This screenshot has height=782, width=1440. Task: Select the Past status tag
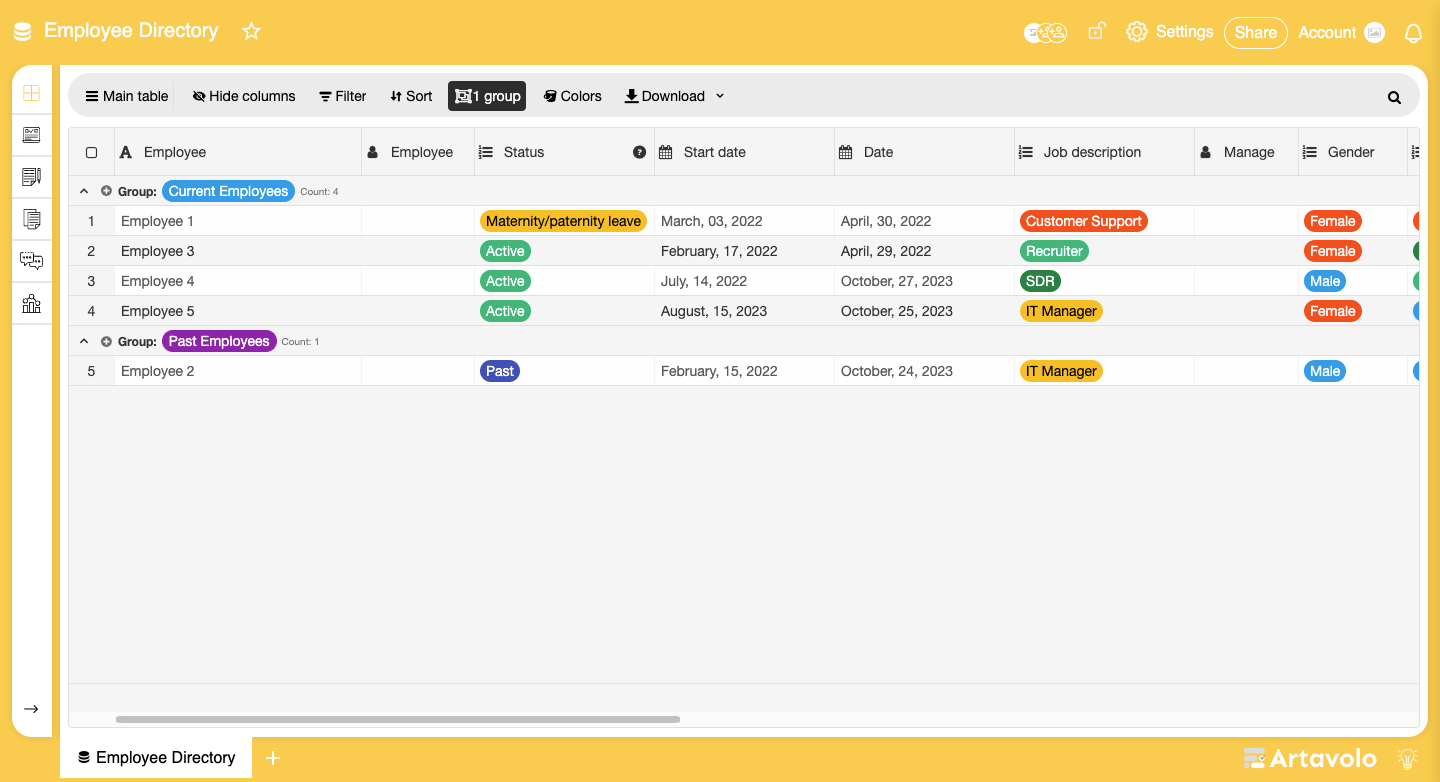click(500, 371)
